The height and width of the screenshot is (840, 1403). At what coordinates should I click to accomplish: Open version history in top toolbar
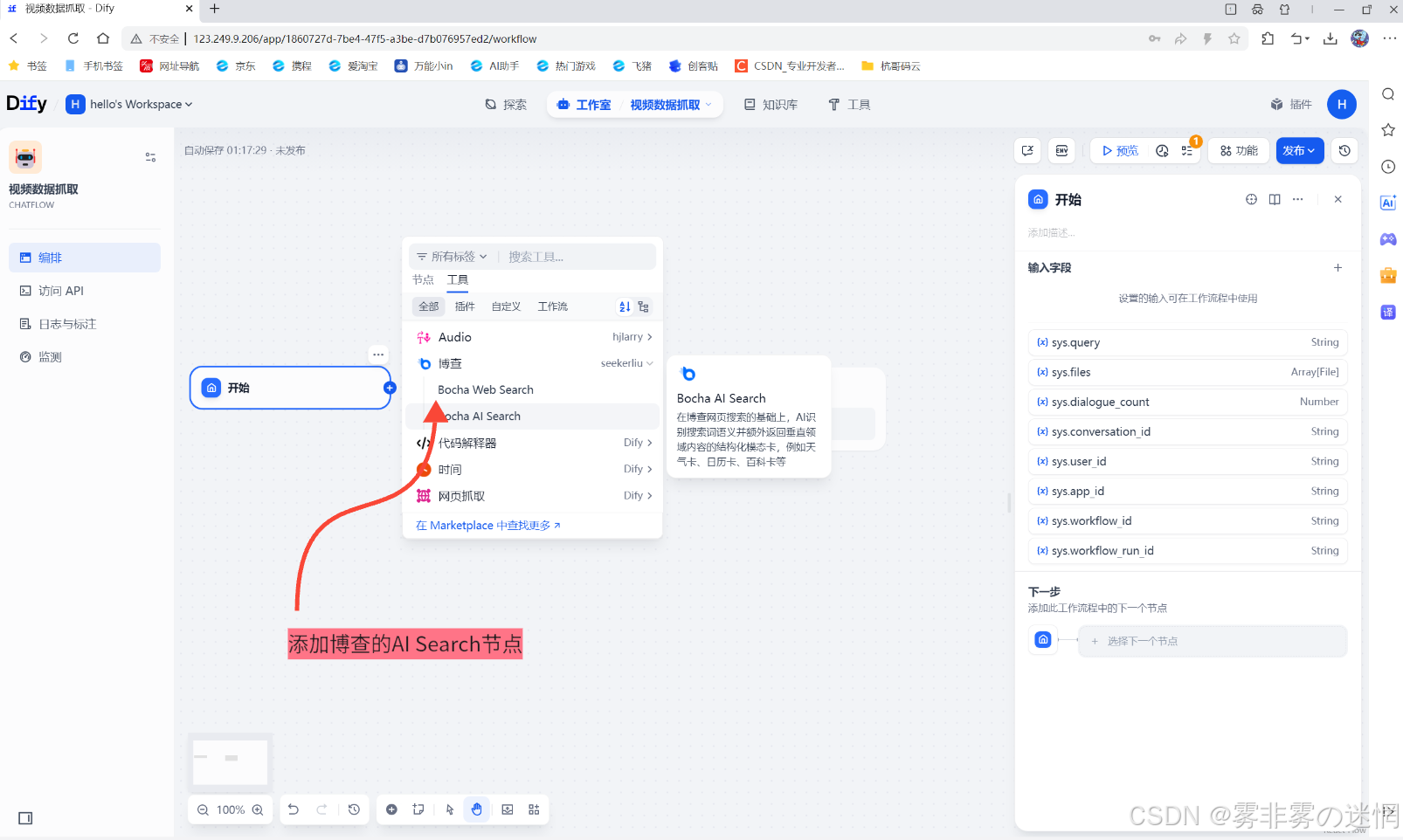(x=1344, y=150)
